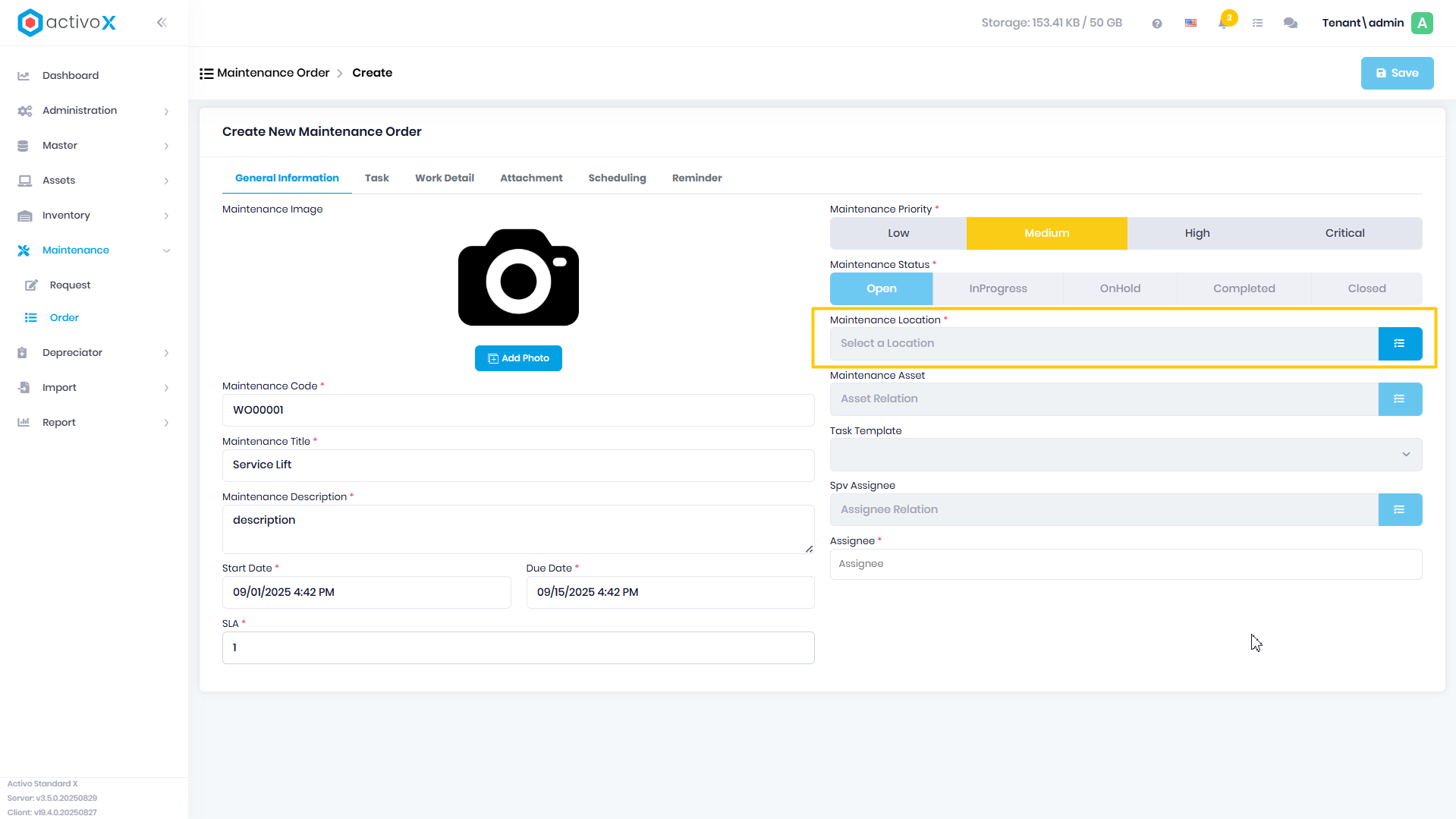Viewport: 1456px width, 819px height.
Task: Click the Inventory warehouse icon
Action: pyautogui.click(x=24, y=216)
